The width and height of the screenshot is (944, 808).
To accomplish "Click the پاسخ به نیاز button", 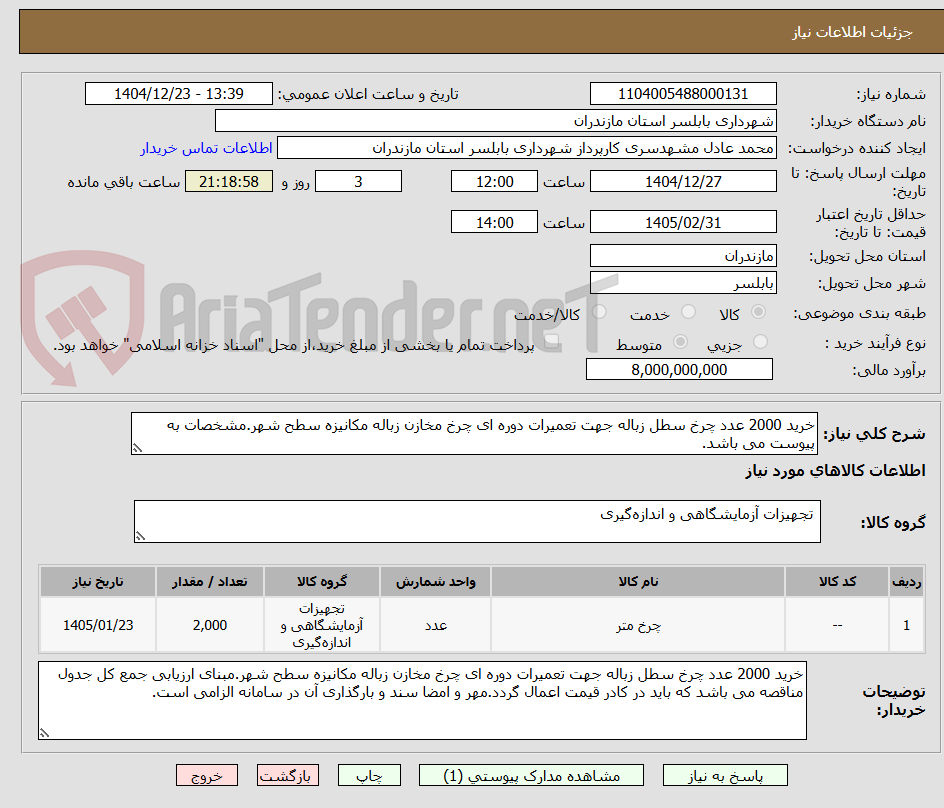I will coord(725,775).
